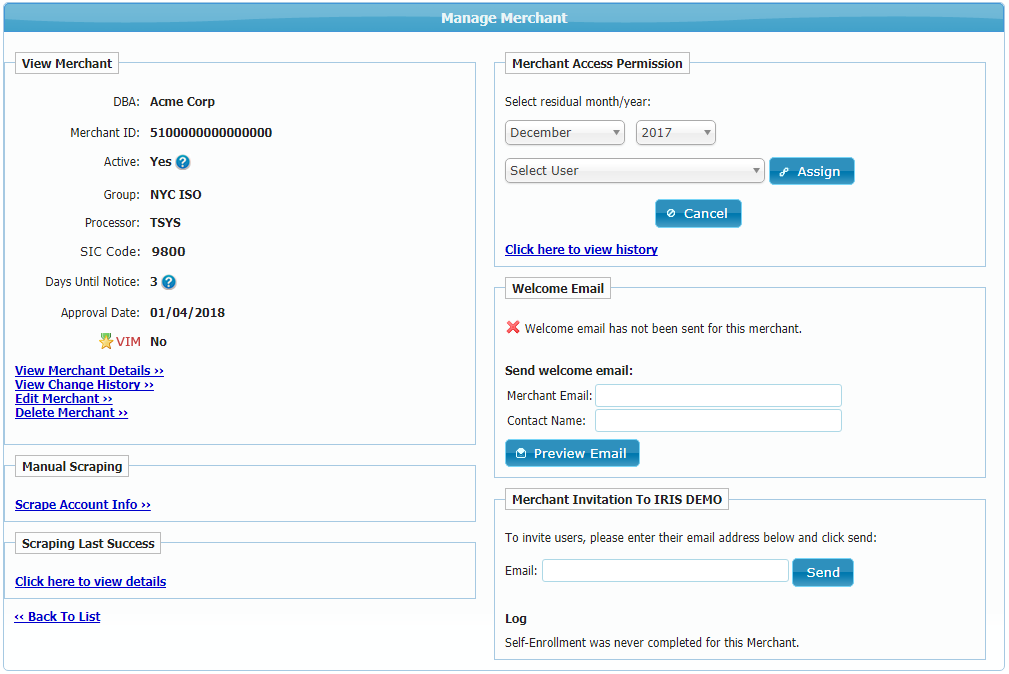Click the Approval Date 01/04/2018
Screen dimensions: 1009x674
pos(187,313)
